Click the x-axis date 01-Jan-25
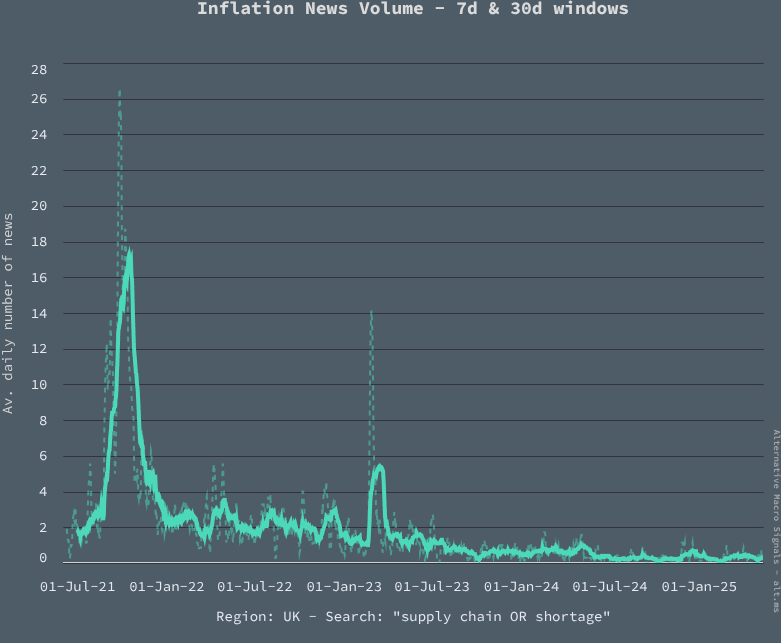The image size is (781, 643). pyautogui.click(x=699, y=587)
